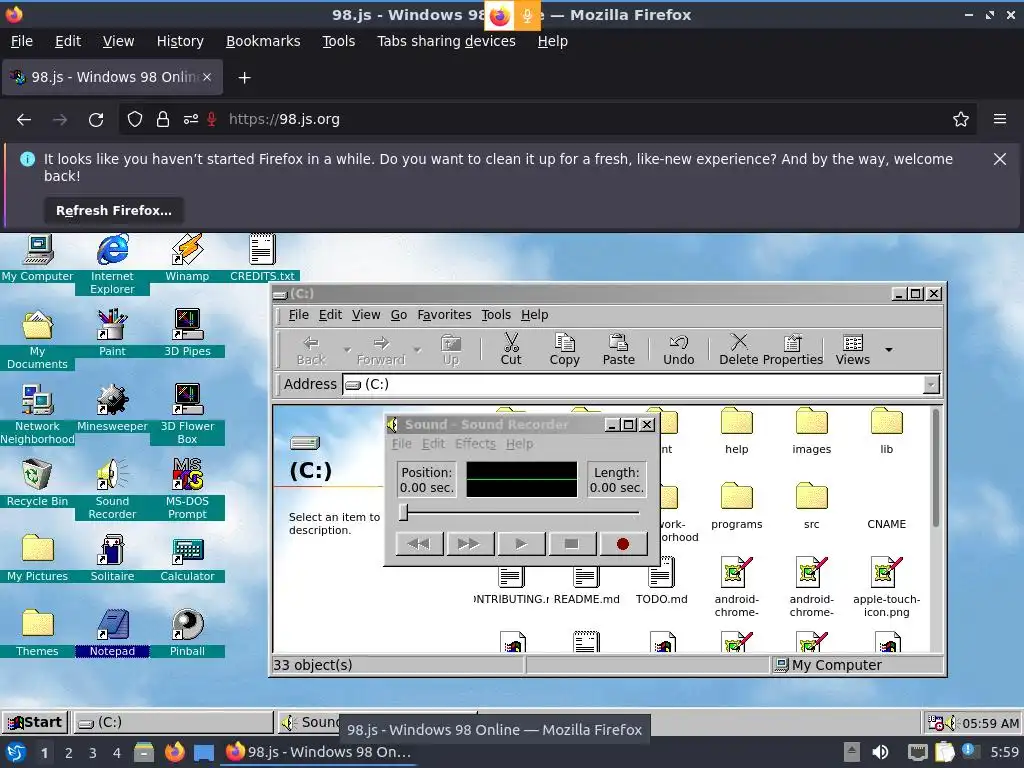Launch the Paint desktop shortcut

pyautogui.click(x=112, y=333)
